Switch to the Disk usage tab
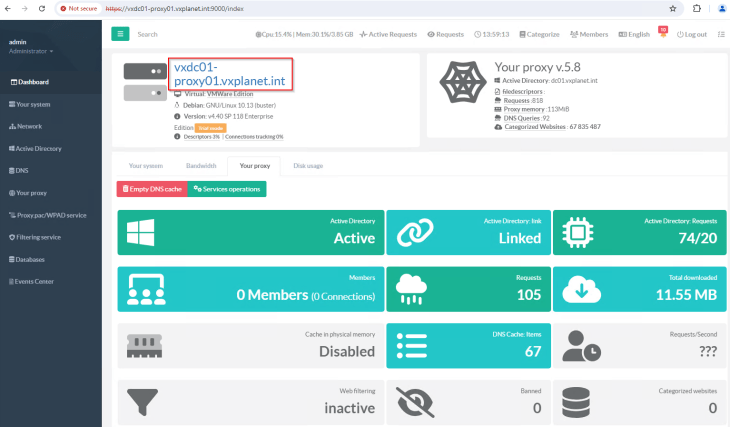This screenshot has height=427, width=730. click(308, 165)
